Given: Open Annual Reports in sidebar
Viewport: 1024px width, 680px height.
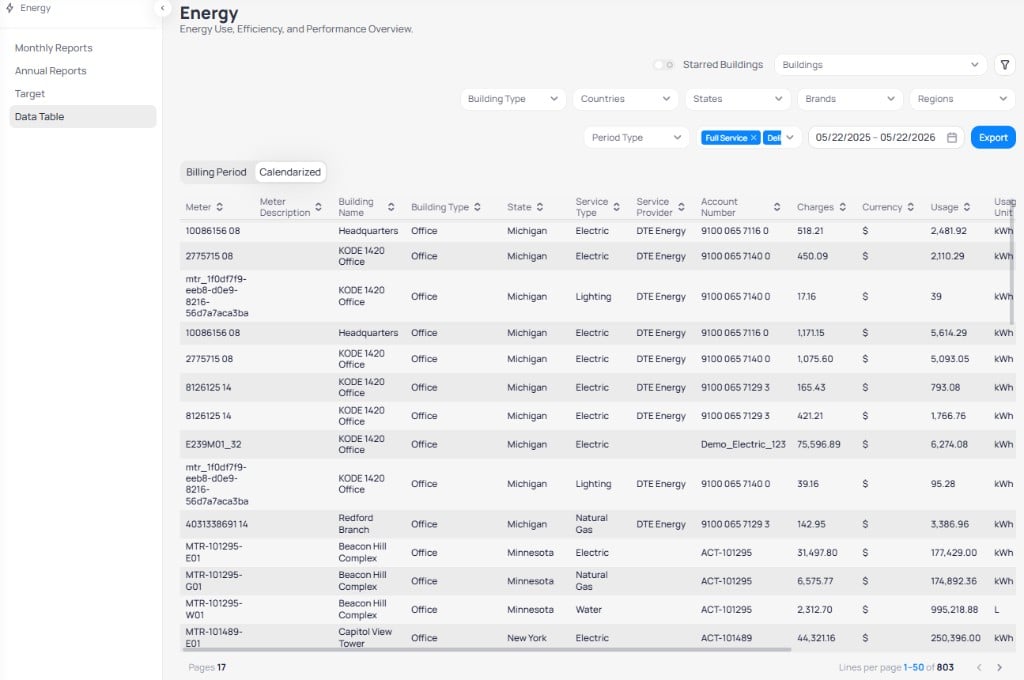Looking at the screenshot, I should (x=50, y=71).
